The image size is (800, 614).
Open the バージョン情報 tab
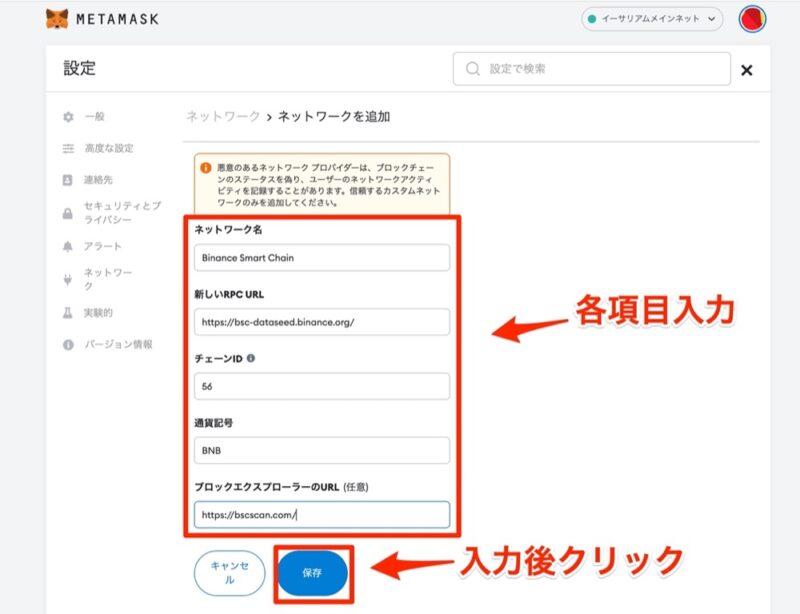[x=118, y=345]
